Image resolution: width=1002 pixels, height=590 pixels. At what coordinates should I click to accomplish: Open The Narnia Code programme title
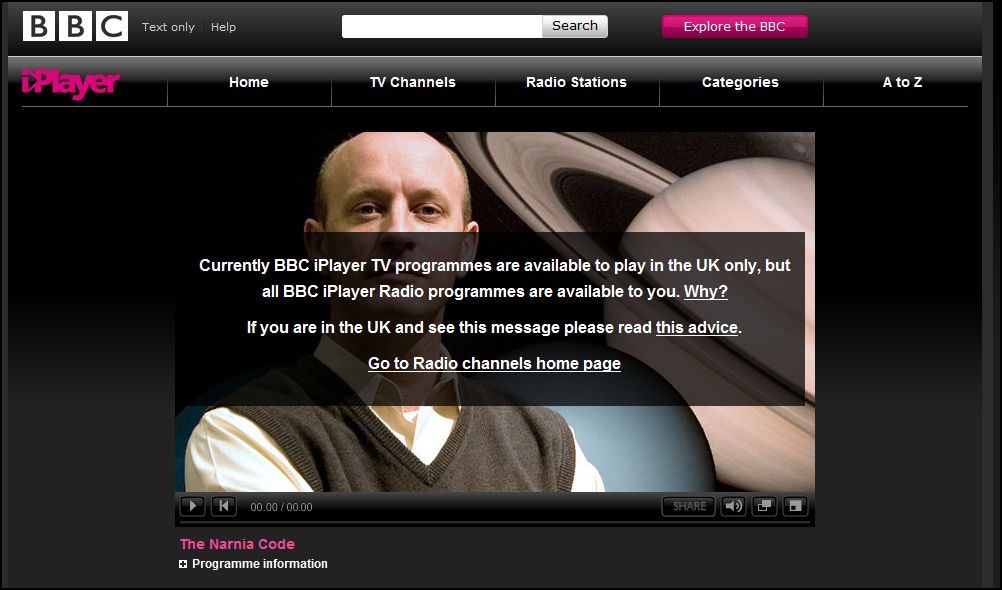pos(237,544)
